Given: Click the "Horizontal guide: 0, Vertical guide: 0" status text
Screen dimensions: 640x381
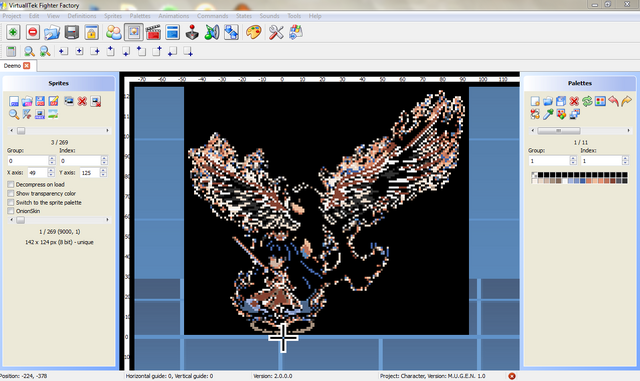Looking at the screenshot, I should coord(169,376).
